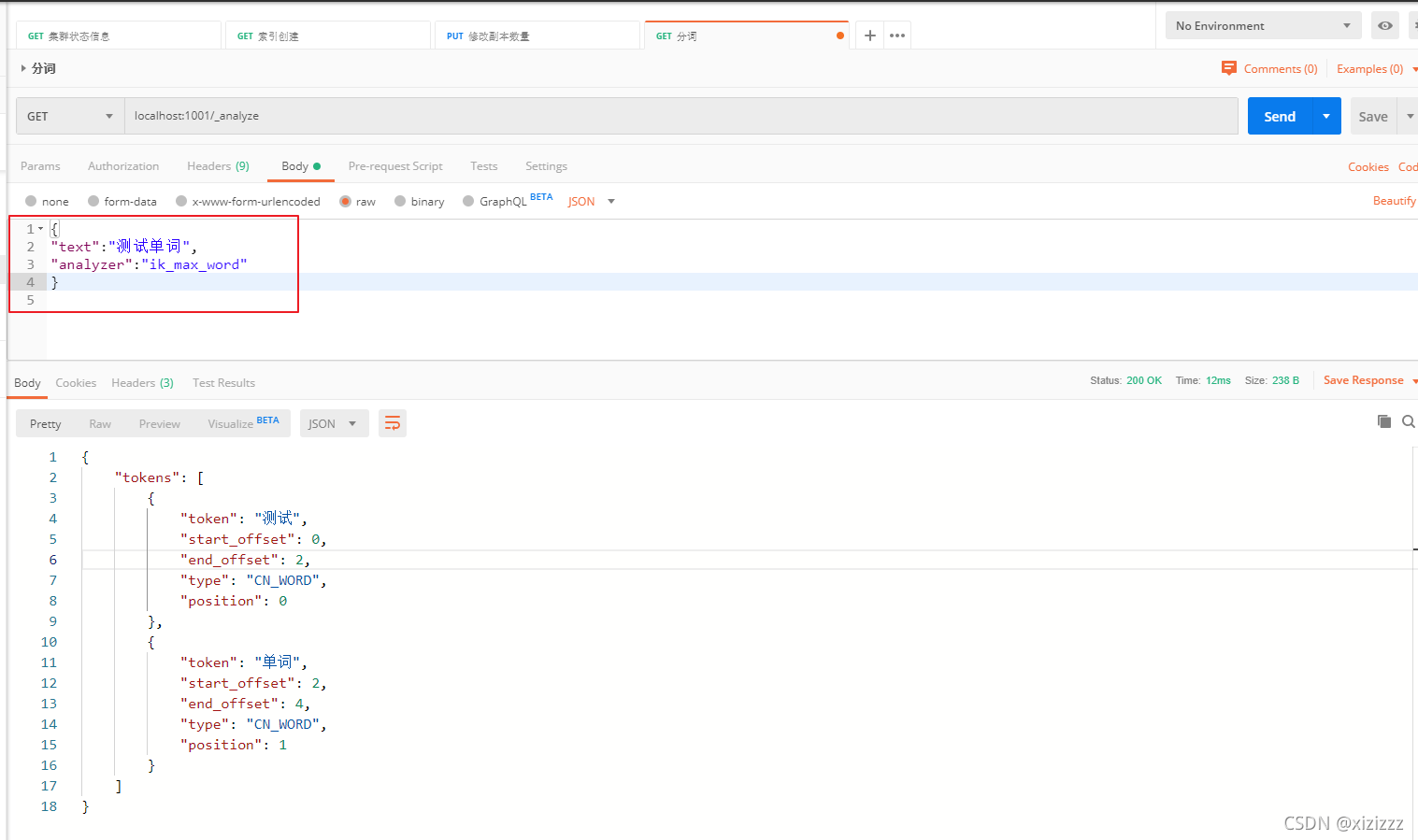Open the tab options ellipsis menu
The image size is (1418, 840).
(897, 36)
